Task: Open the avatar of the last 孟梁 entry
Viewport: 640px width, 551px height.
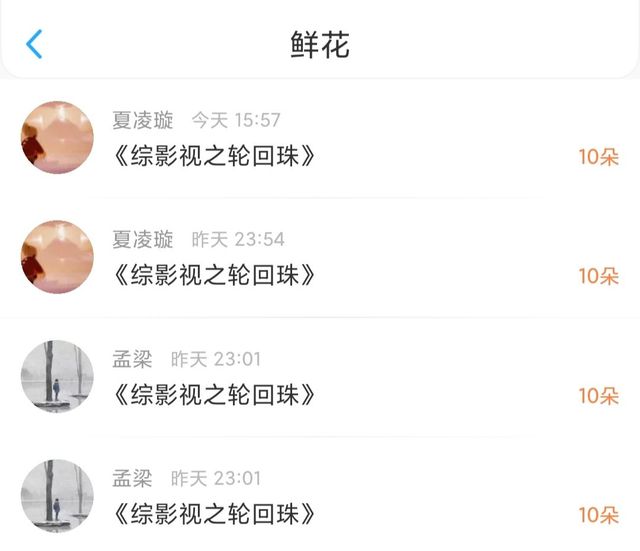Action: pos(57,496)
